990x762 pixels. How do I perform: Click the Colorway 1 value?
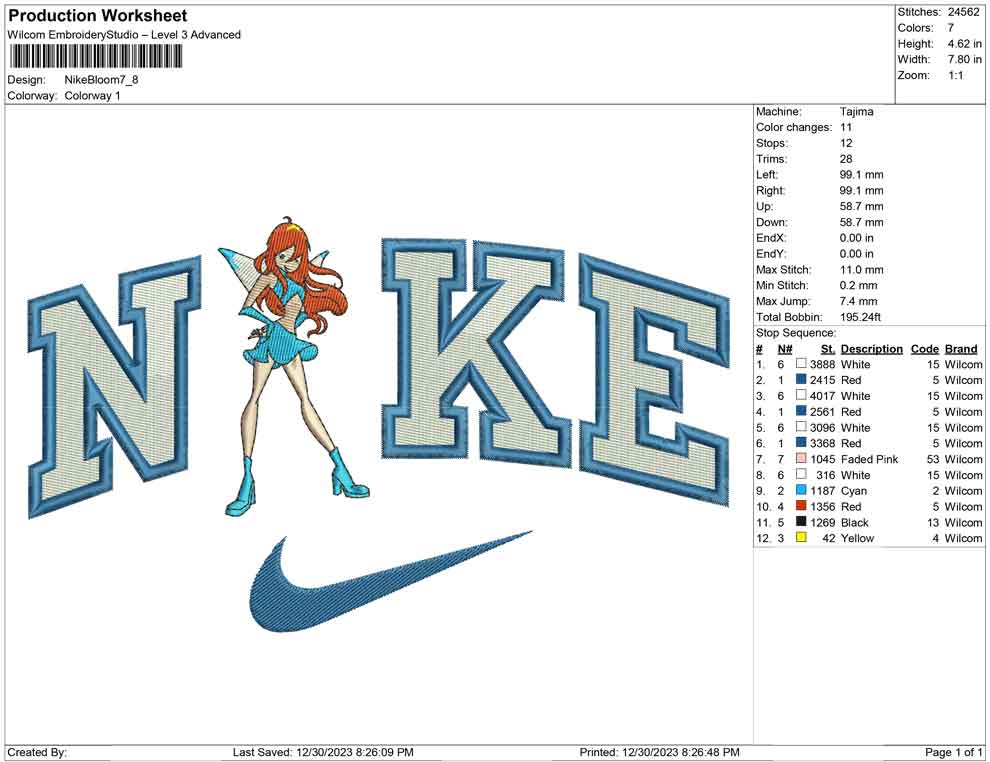pyautogui.click(x=92, y=96)
